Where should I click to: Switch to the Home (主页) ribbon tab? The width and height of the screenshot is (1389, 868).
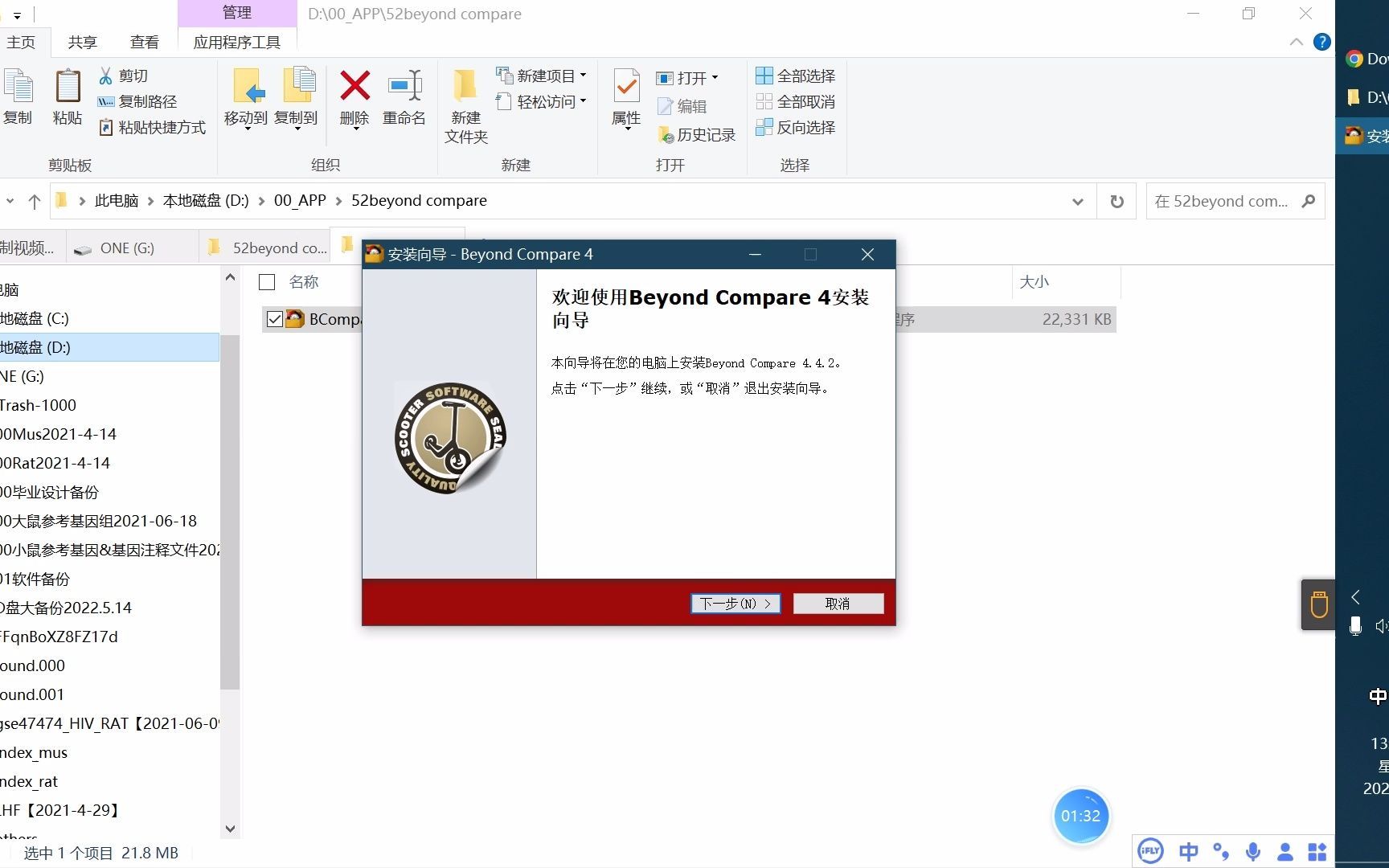pos(21,42)
